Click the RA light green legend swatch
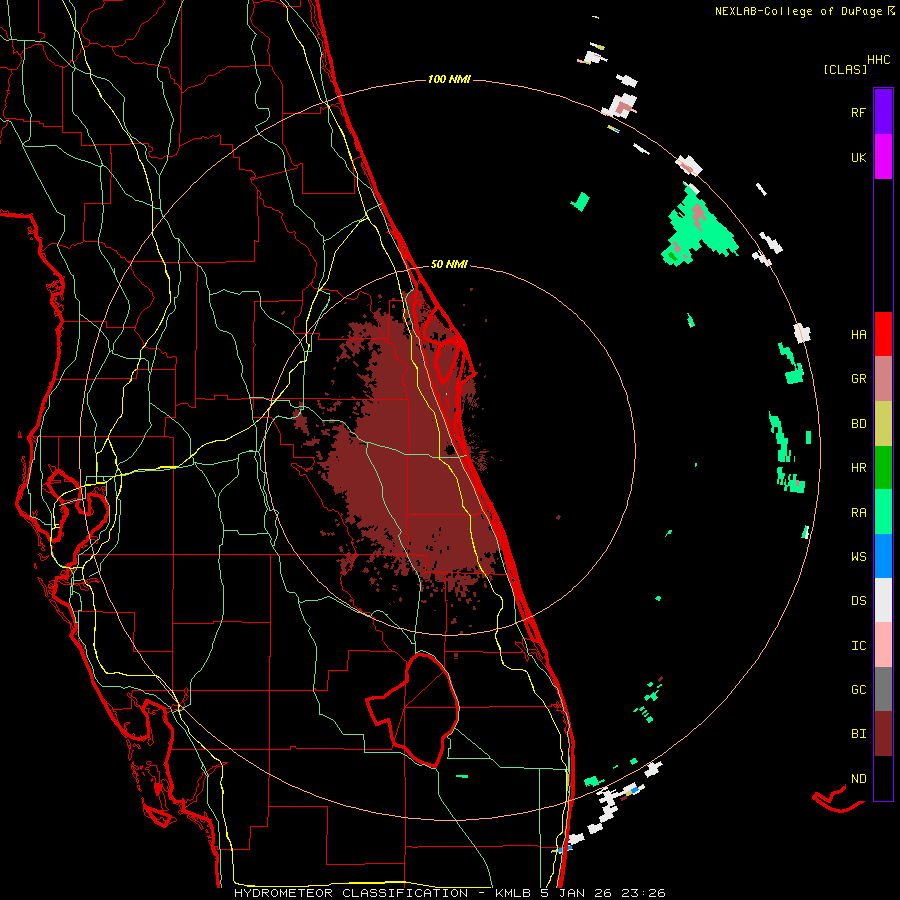Viewport: 900px width, 900px height. click(883, 512)
